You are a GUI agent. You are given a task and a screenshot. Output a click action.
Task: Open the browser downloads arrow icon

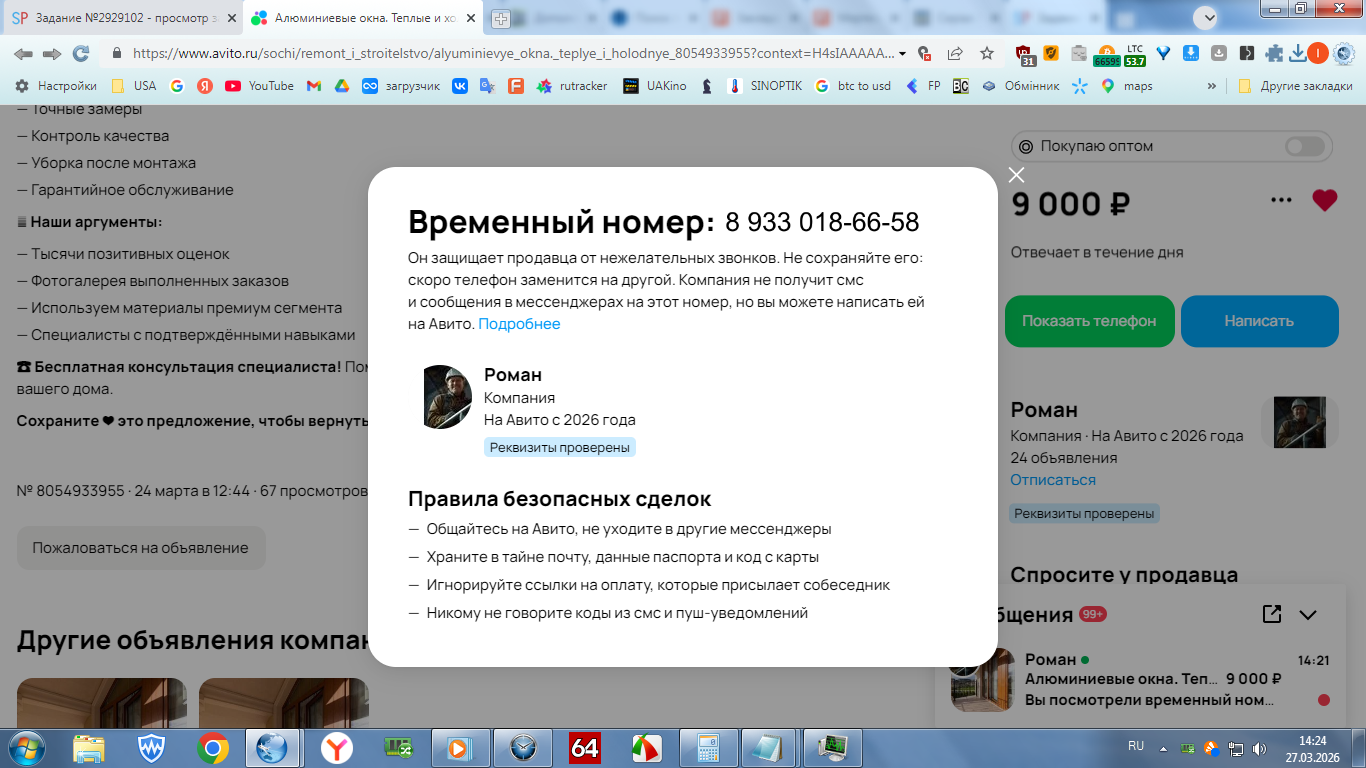[x=1297, y=54]
